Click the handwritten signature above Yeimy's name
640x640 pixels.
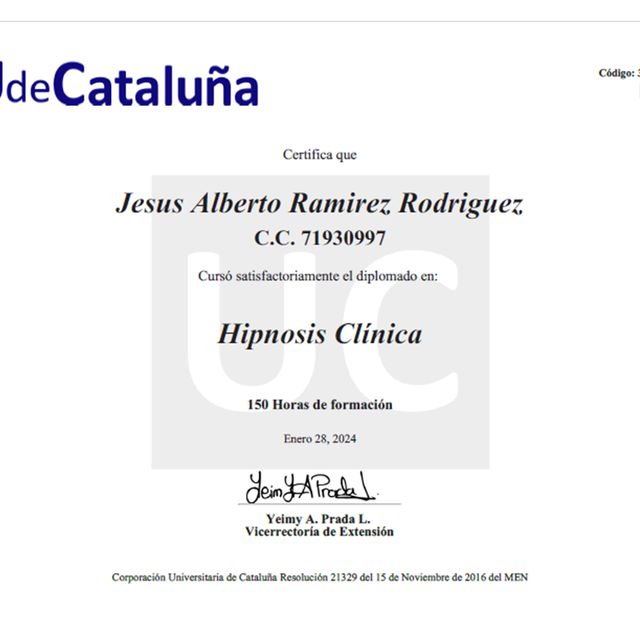pos(311,487)
